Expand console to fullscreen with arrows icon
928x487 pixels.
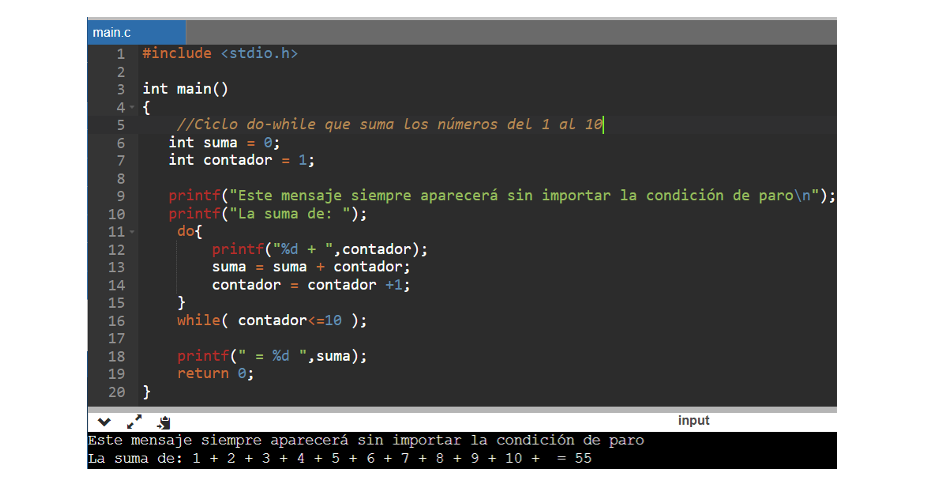click(x=134, y=421)
